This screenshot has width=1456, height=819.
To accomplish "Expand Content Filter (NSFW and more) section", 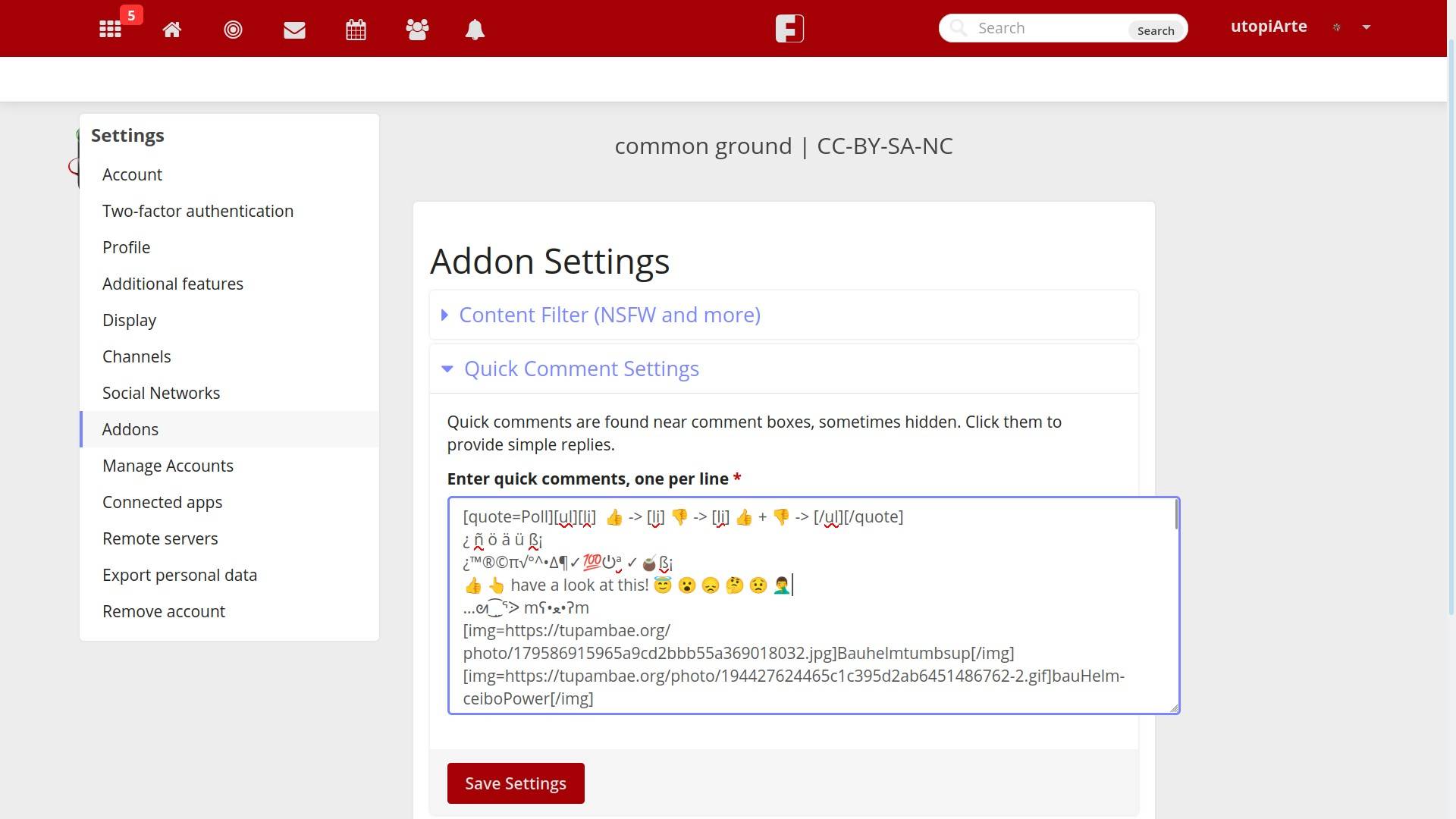I will click(609, 315).
